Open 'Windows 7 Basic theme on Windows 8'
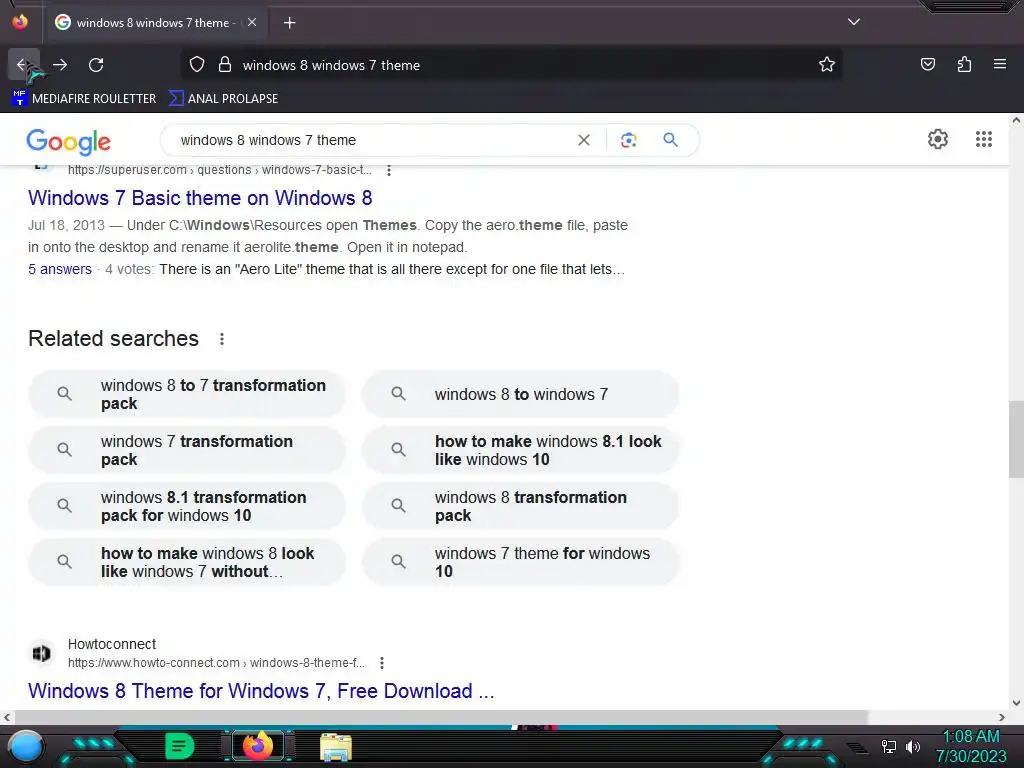Image resolution: width=1024 pixels, height=768 pixels. pos(200,198)
